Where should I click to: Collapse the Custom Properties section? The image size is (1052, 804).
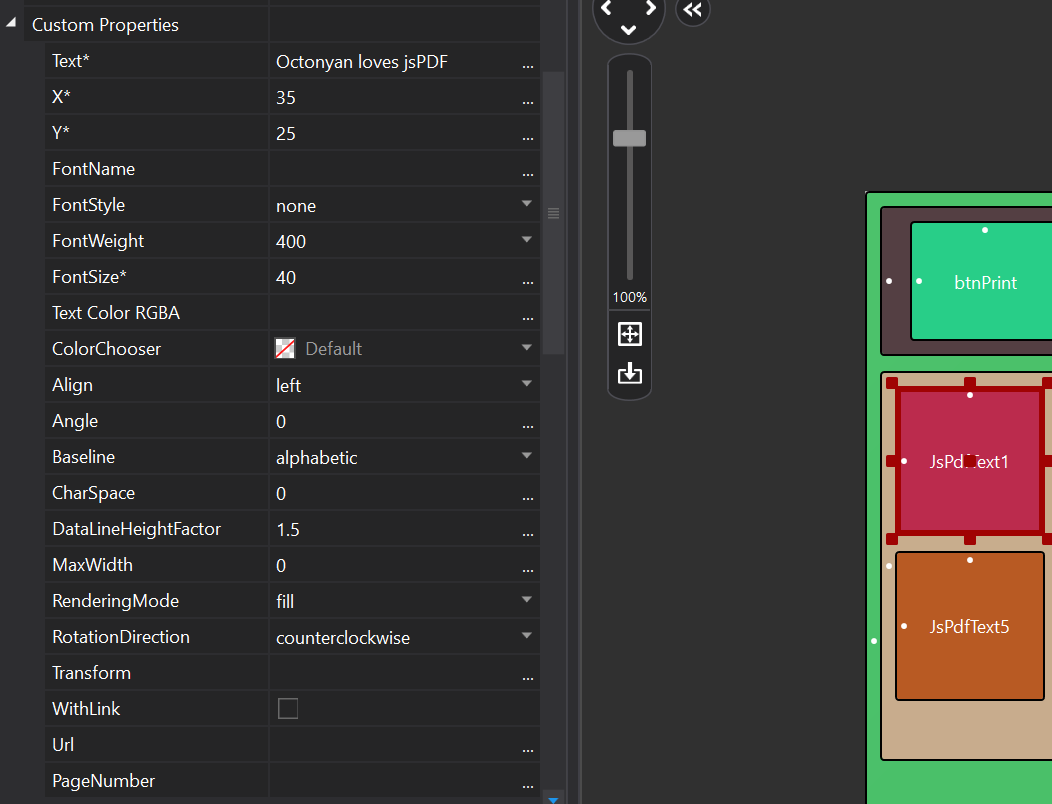click(x=11, y=23)
